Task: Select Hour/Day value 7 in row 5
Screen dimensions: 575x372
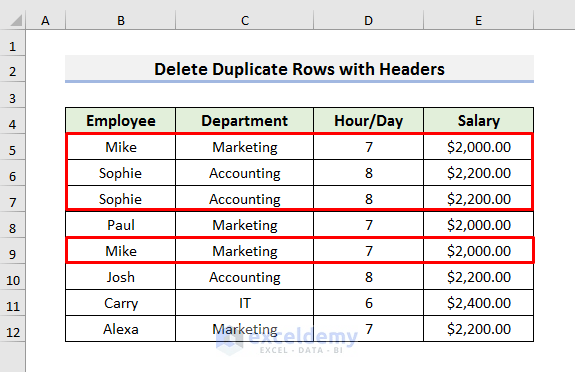Action: 369,147
